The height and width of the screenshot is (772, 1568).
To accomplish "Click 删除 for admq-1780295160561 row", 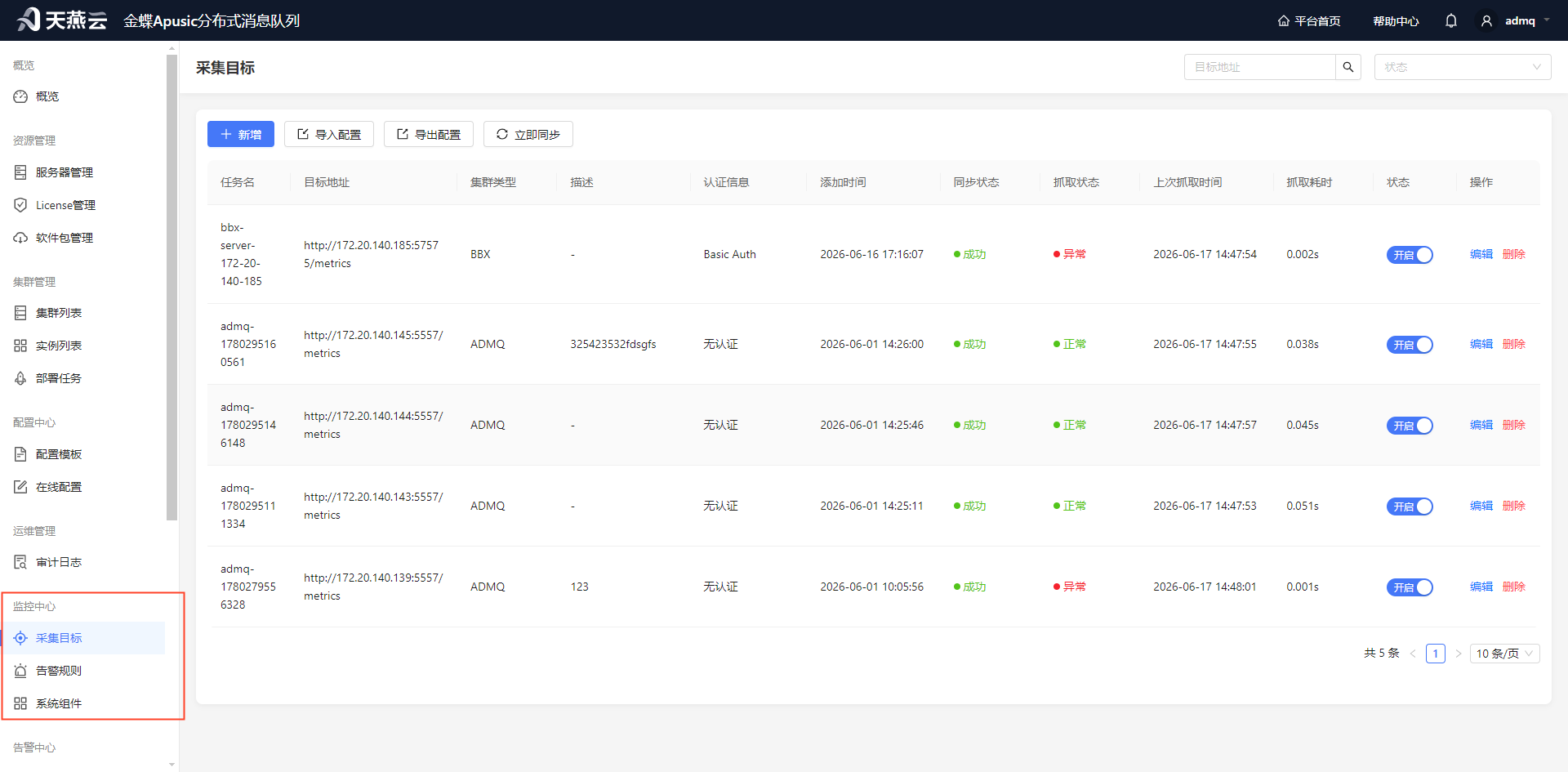I will (1513, 344).
